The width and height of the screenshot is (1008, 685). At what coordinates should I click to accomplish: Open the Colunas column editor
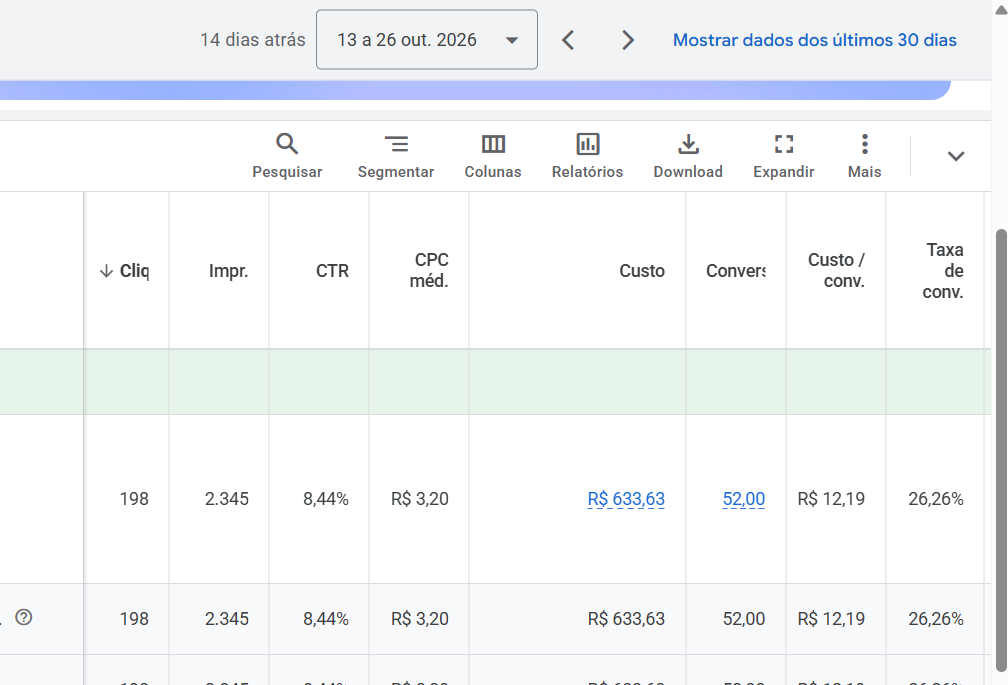493,156
